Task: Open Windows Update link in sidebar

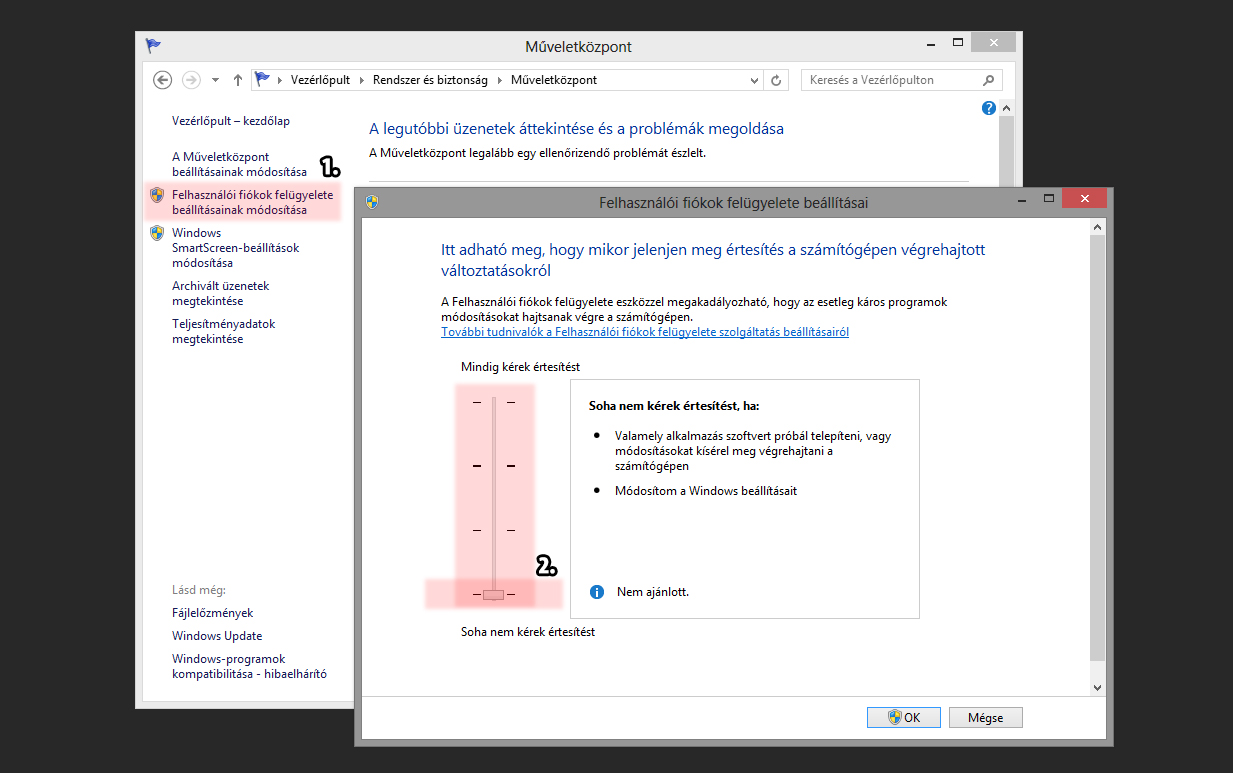Action: pos(217,636)
